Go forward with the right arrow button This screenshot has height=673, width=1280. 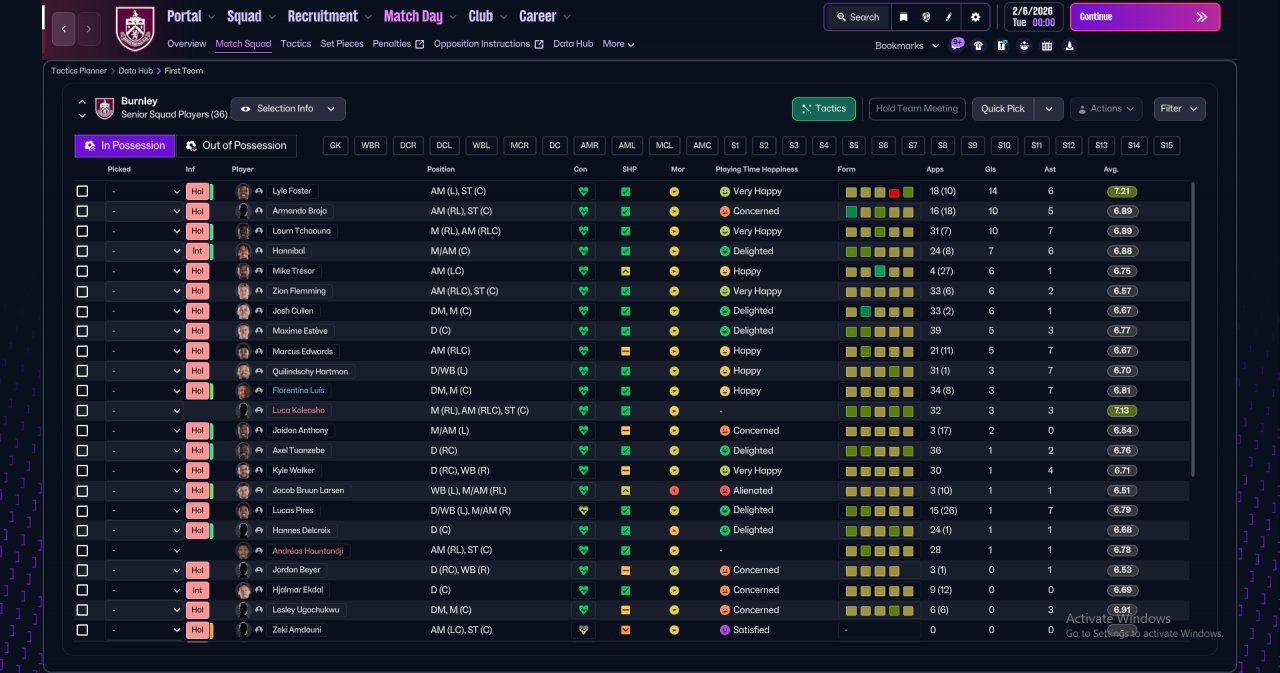[x=89, y=29]
